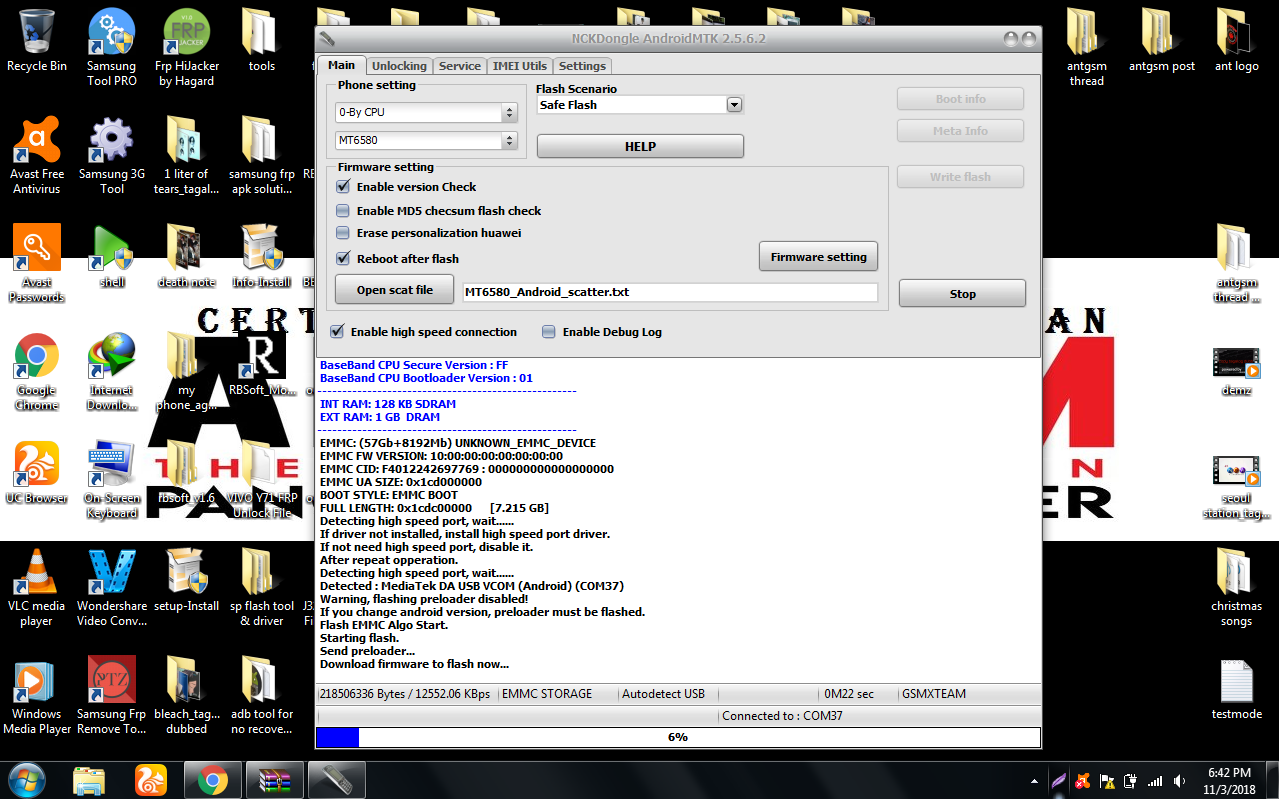Open demz video file icon
Viewport: 1279px width, 799px height.
(1236, 371)
